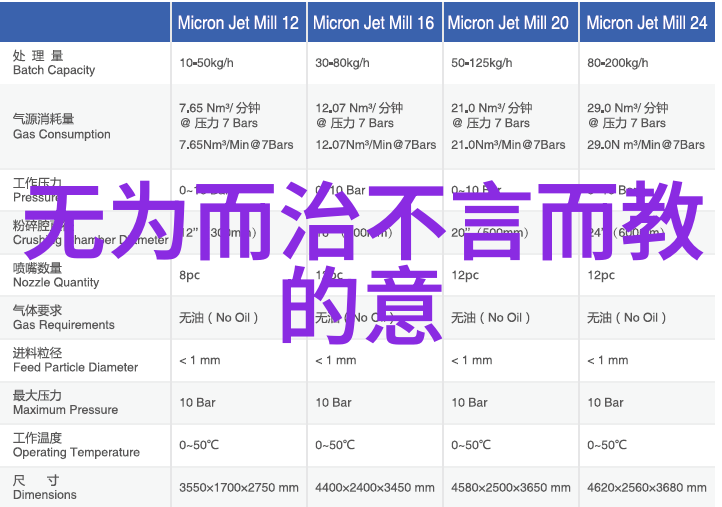Click 10 Bar under Jet Mill 16
722x507 pixels.
coord(333,402)
